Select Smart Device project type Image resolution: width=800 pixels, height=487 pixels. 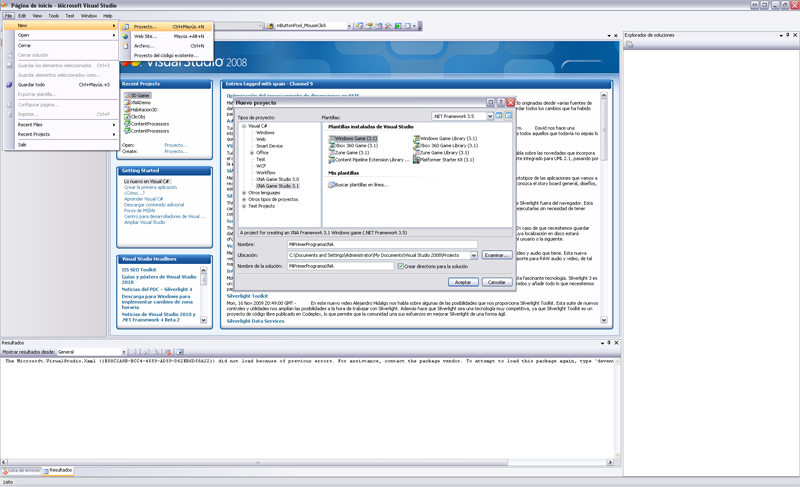click(269, 146)
